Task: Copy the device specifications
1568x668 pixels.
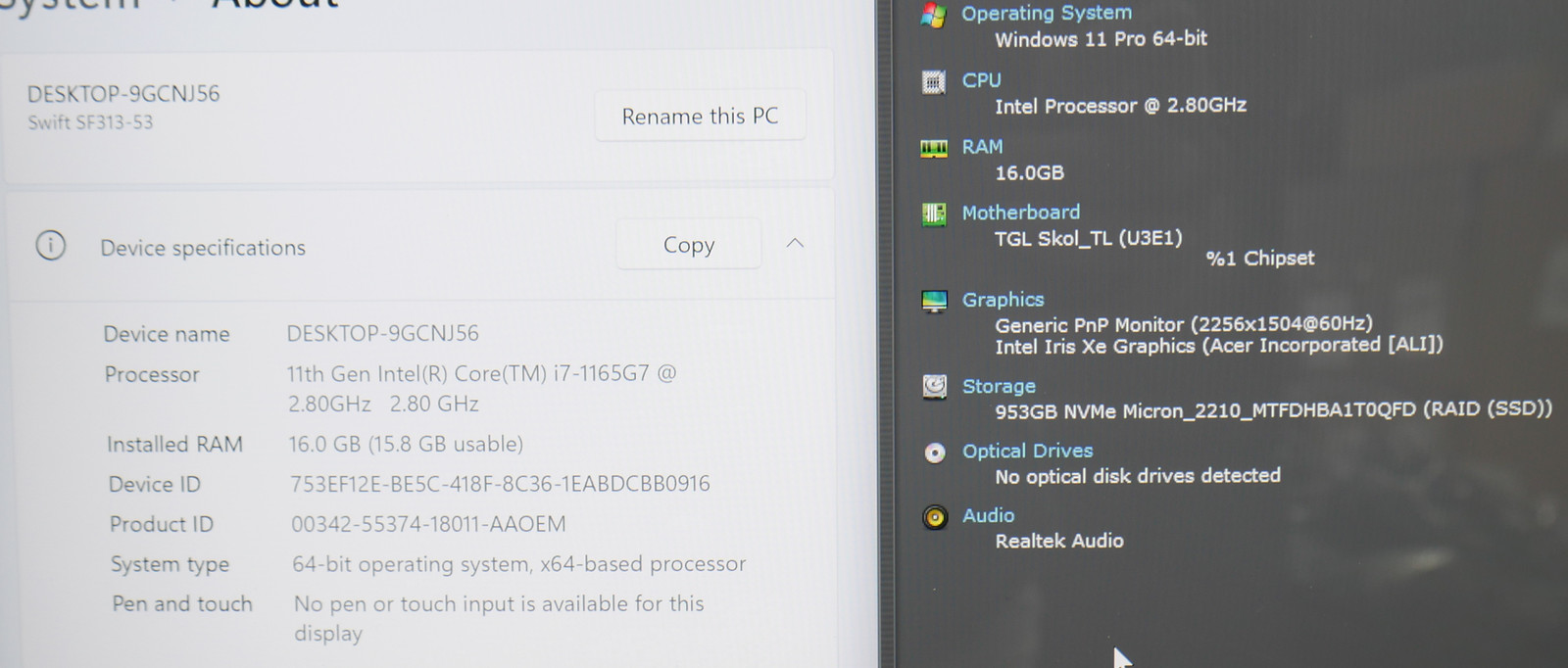Action: tap(689, 244)
